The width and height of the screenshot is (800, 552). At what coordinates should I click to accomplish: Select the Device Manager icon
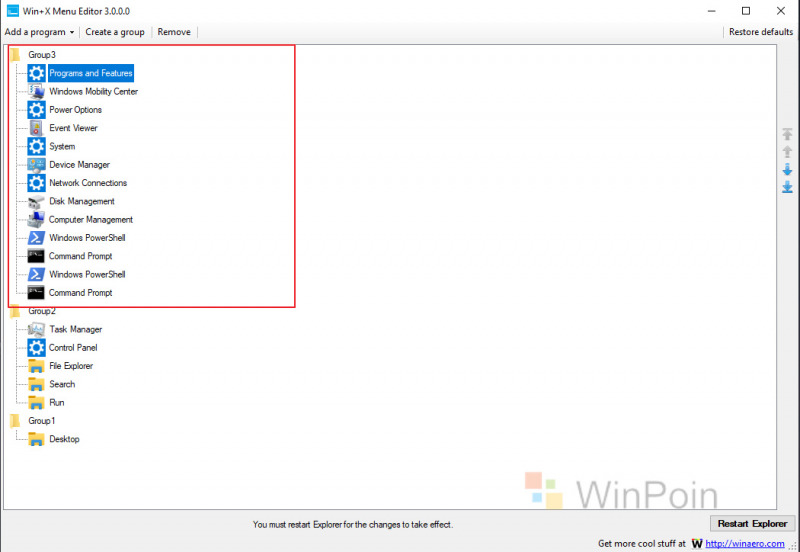36,165
